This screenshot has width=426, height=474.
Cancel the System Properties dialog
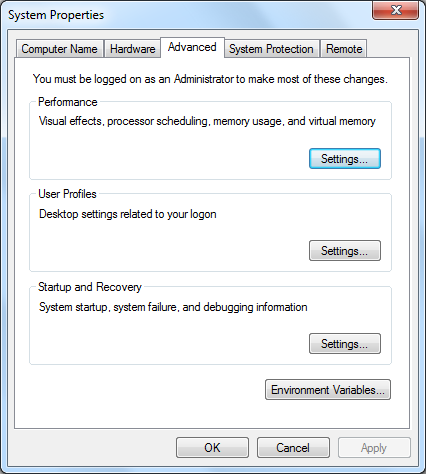pos(293,448)
